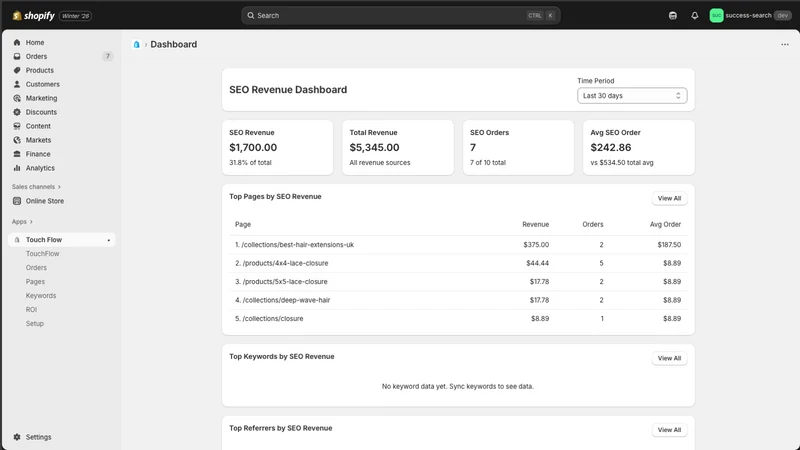Expand the Sales channels section
The image size is (800, 450).
tap(36, 187)
